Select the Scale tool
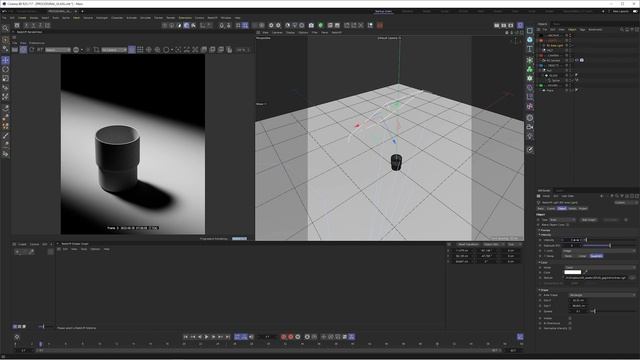 point(5,78)
